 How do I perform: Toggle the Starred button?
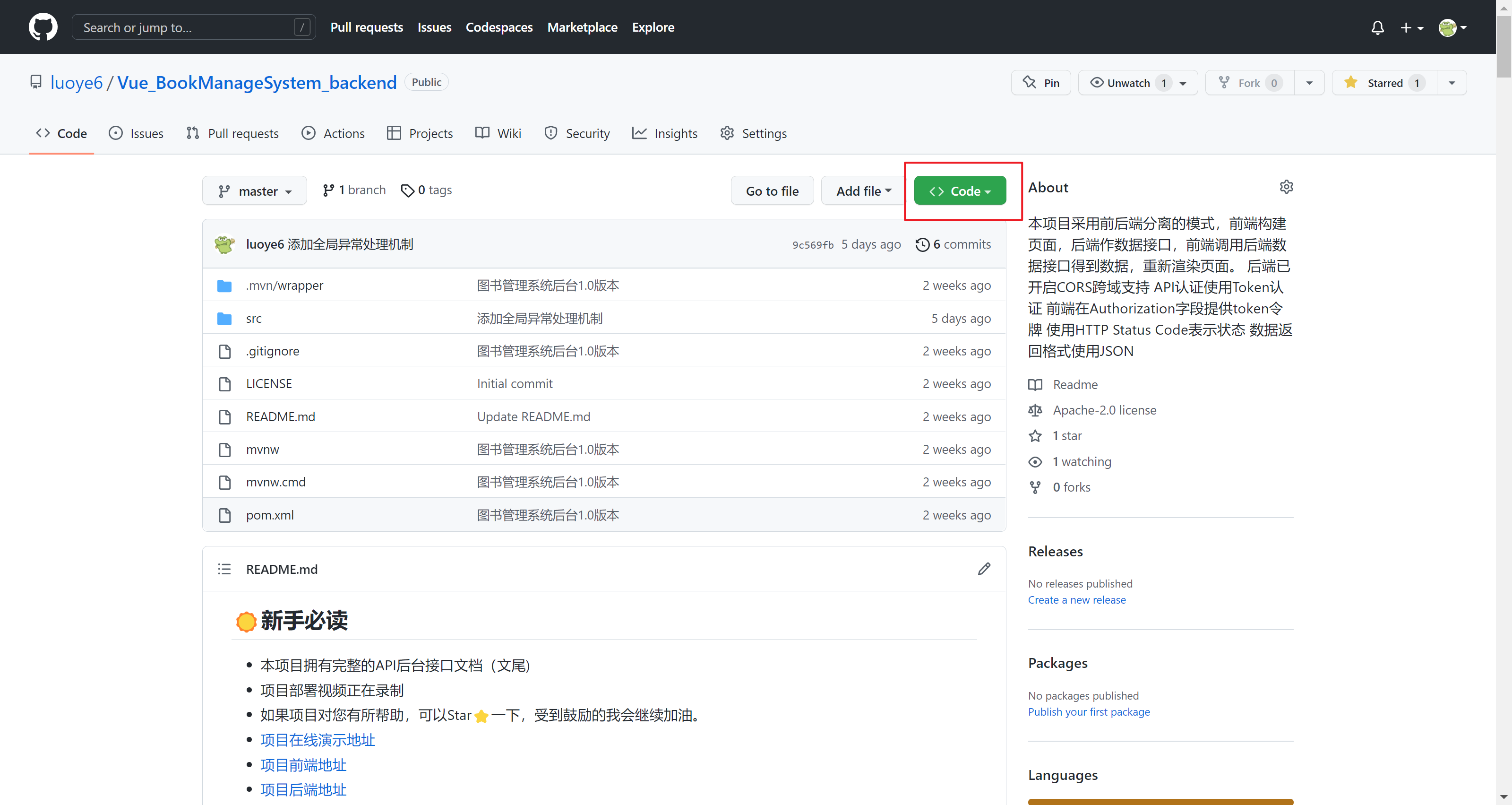[x=1383, y=83]
